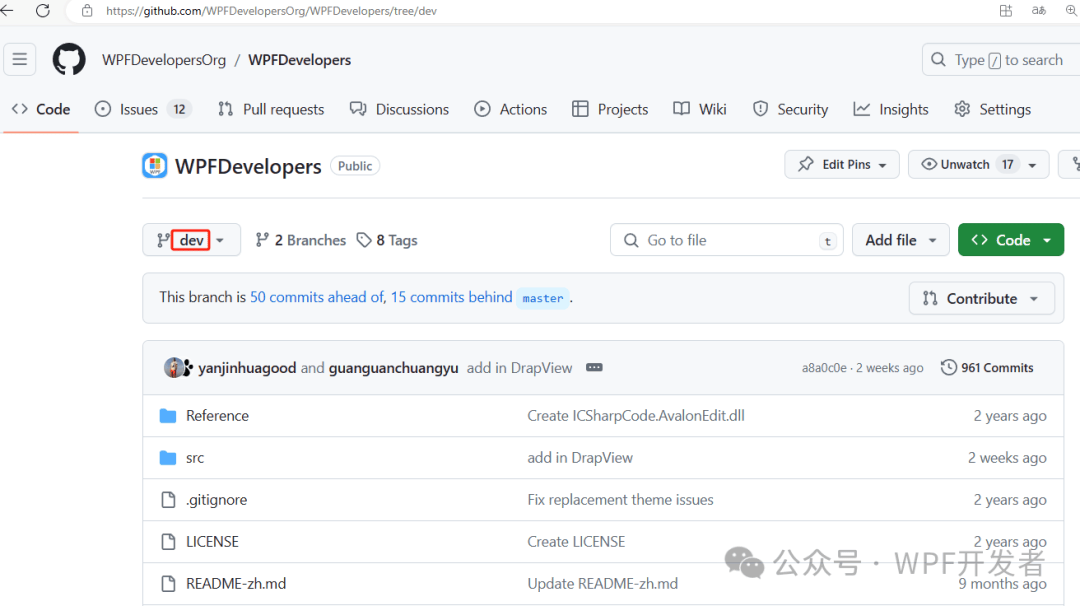
Task: Click the folder icon beside src
Action: [167, 457]
